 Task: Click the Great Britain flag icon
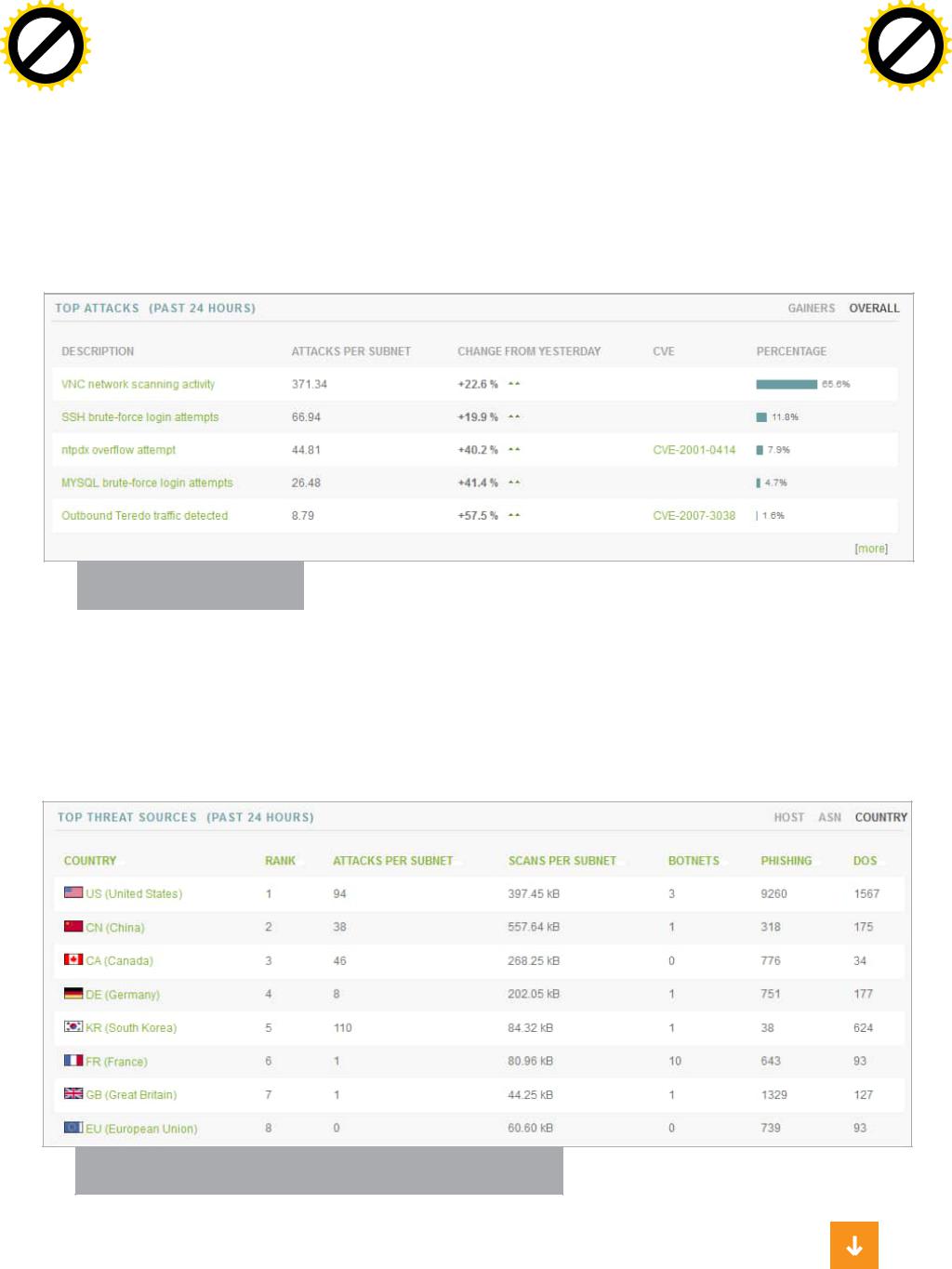click(x=73, y=1093)
